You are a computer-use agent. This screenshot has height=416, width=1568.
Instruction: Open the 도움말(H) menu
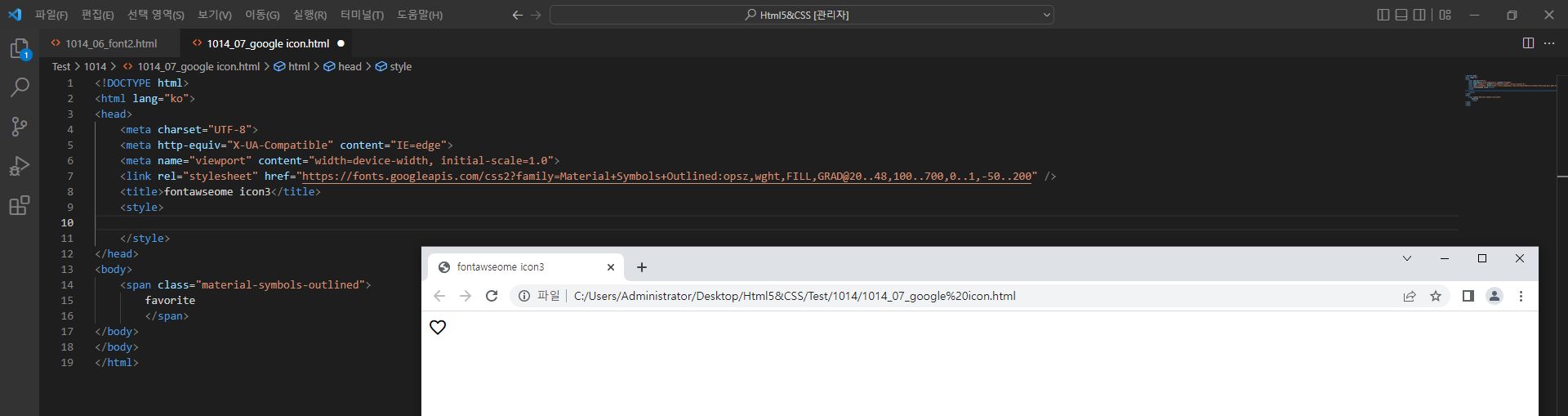pos(420,15)
